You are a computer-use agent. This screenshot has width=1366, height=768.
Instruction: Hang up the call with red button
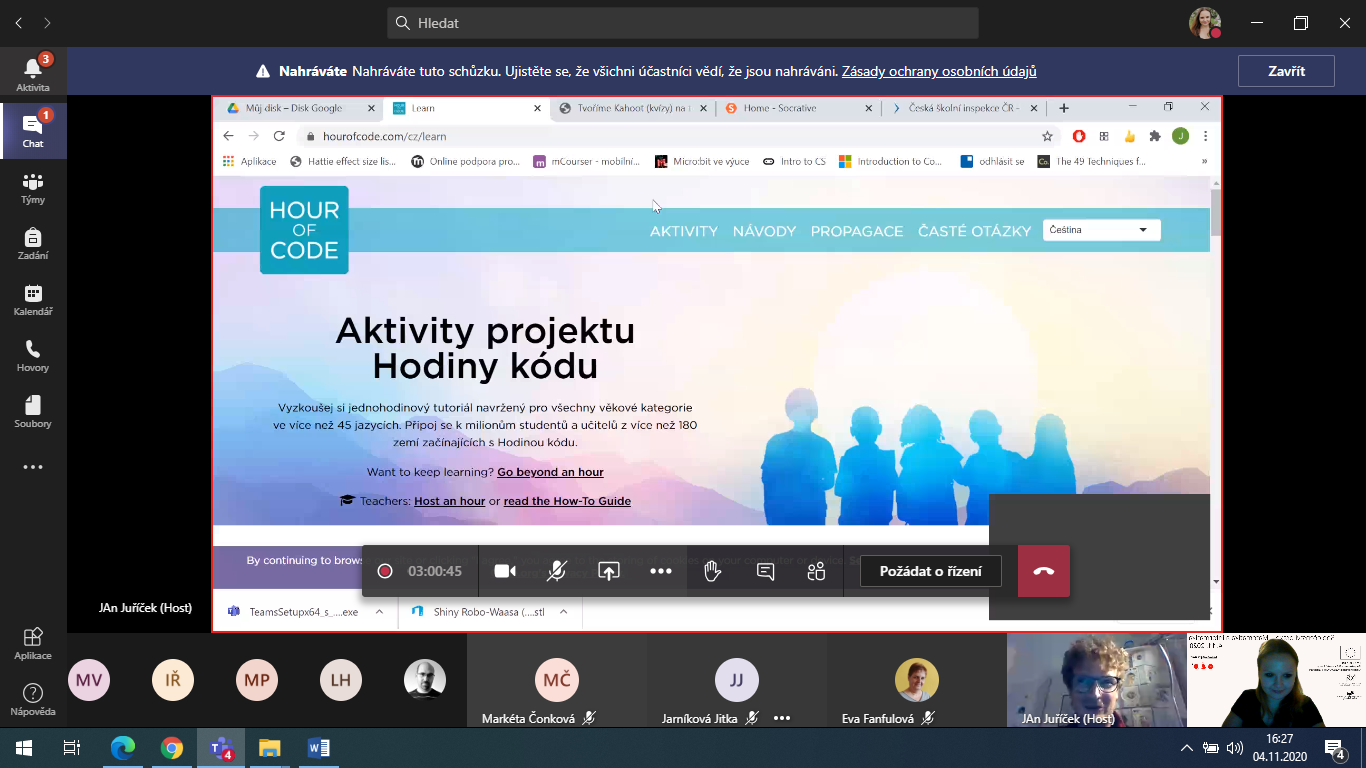click(x=1043, y=571)
